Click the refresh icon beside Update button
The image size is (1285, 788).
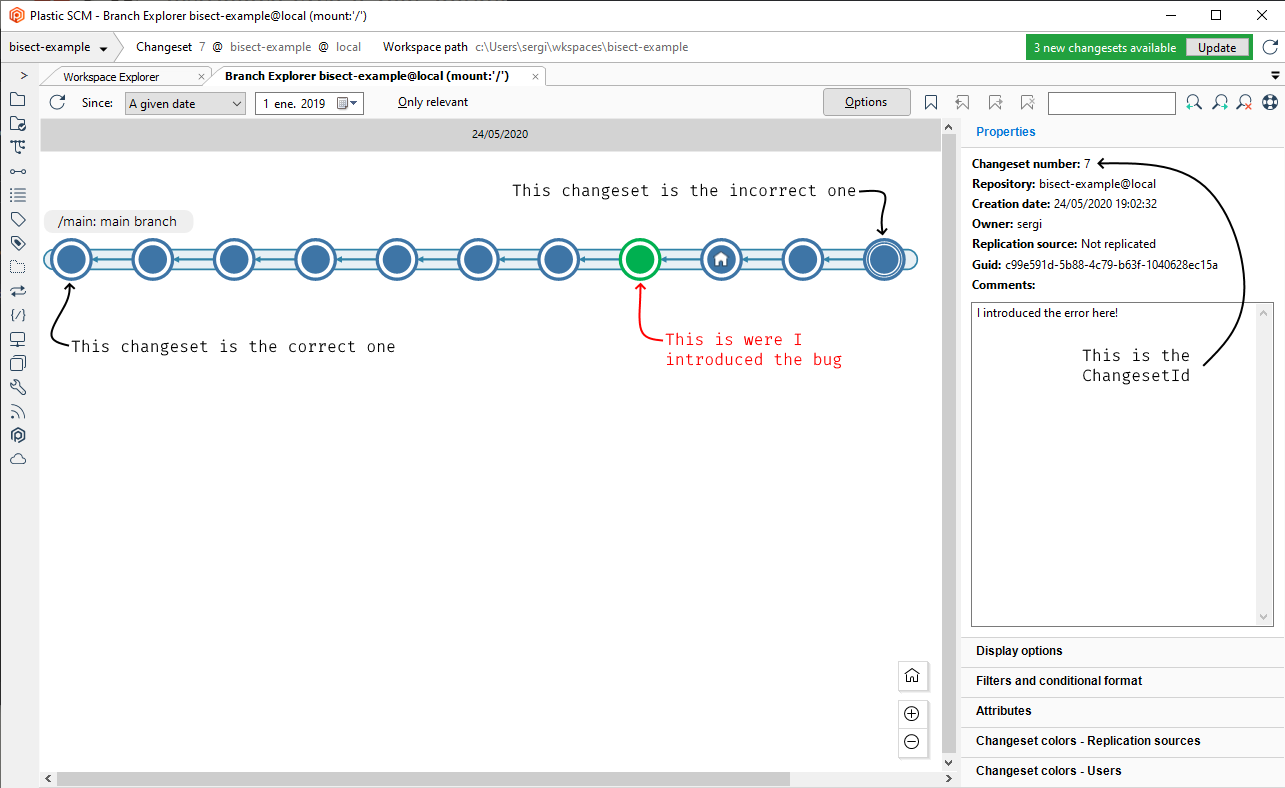[x=1270, y=47]
